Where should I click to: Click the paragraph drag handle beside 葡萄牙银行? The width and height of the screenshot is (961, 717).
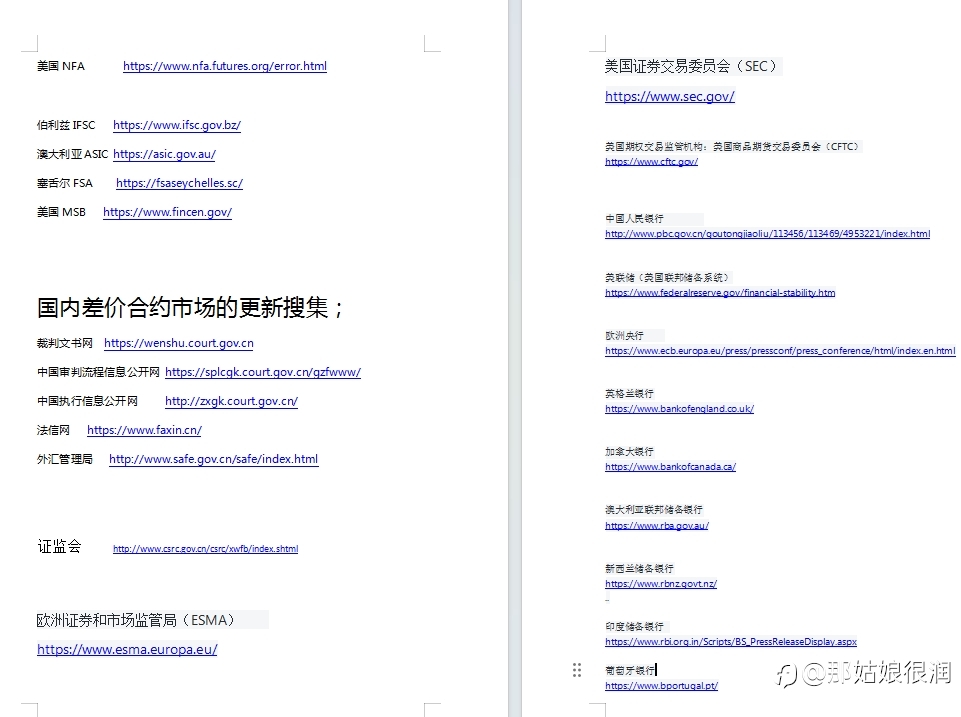577,670
